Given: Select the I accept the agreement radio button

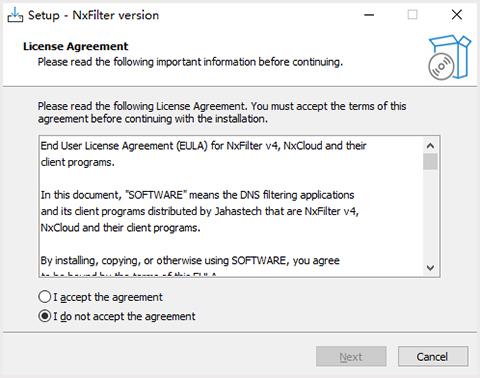Looking at the screenshot, I should pyautogui.click(x=44, y=297).
